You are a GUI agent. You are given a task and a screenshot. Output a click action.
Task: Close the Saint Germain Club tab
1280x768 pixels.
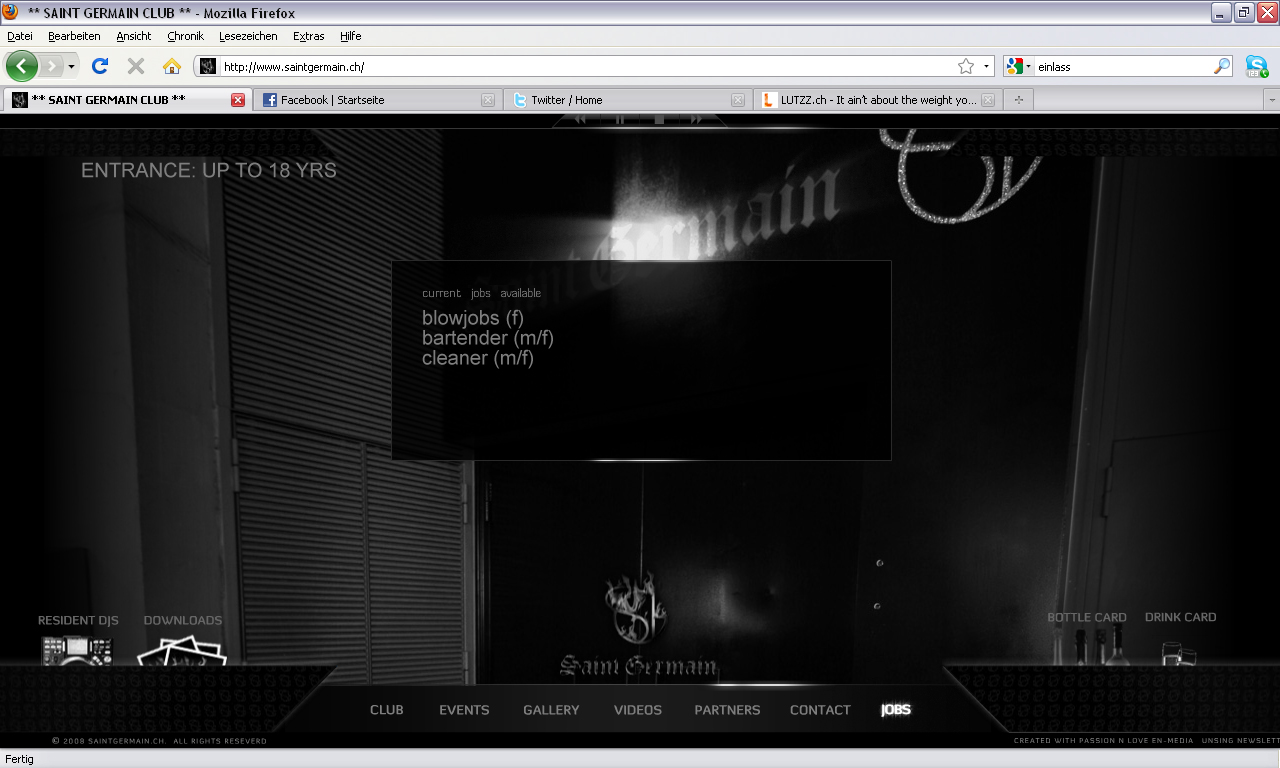(x=238, y=100)
